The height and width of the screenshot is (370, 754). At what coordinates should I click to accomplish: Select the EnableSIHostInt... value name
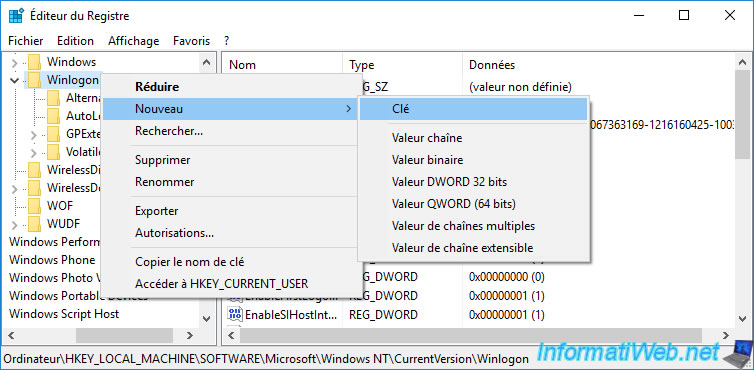coord(291,315)
